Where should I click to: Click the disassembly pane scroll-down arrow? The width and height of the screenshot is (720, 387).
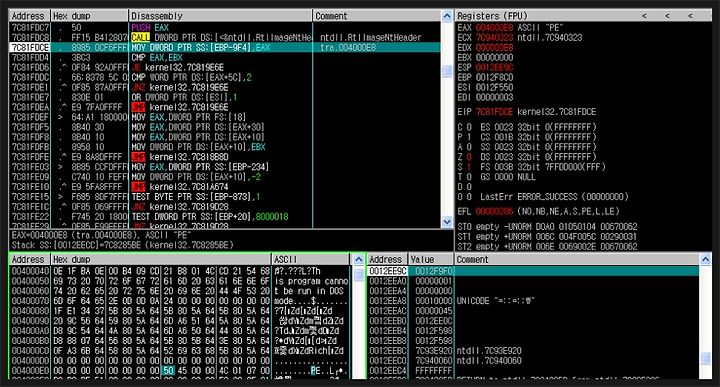tap(447, 222)
